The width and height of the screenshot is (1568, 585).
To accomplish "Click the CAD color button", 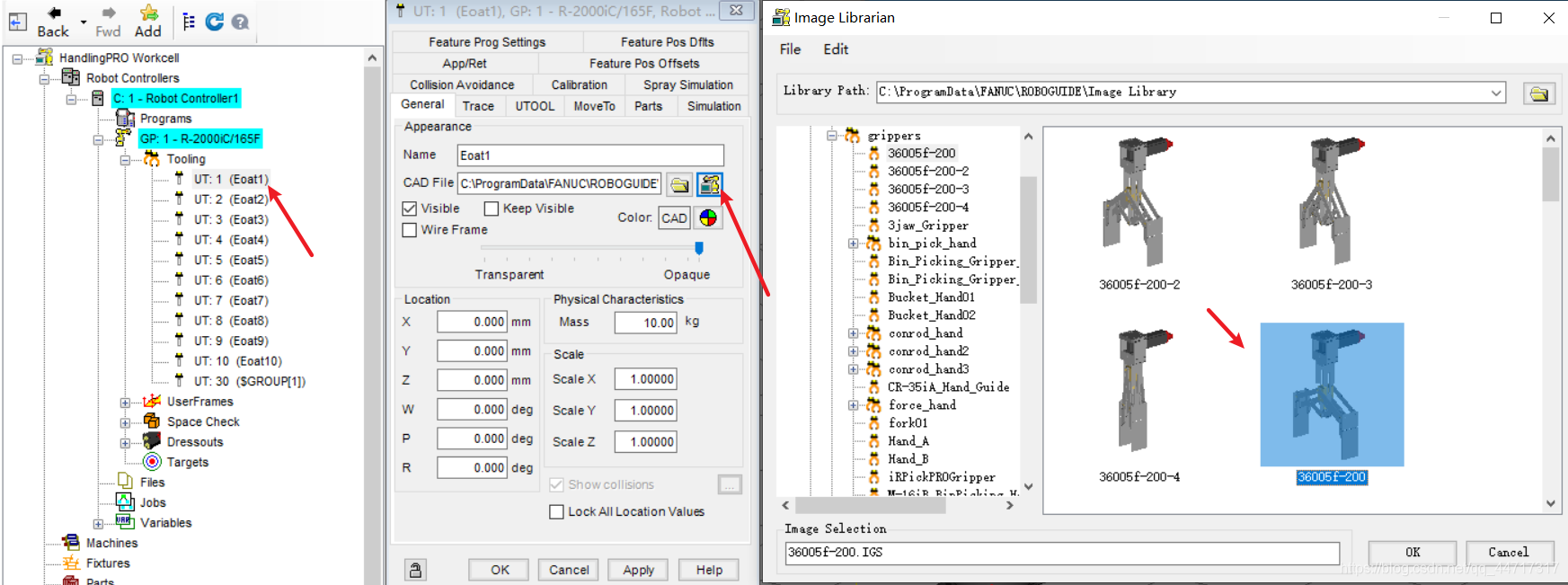I will tap(674, 217).
